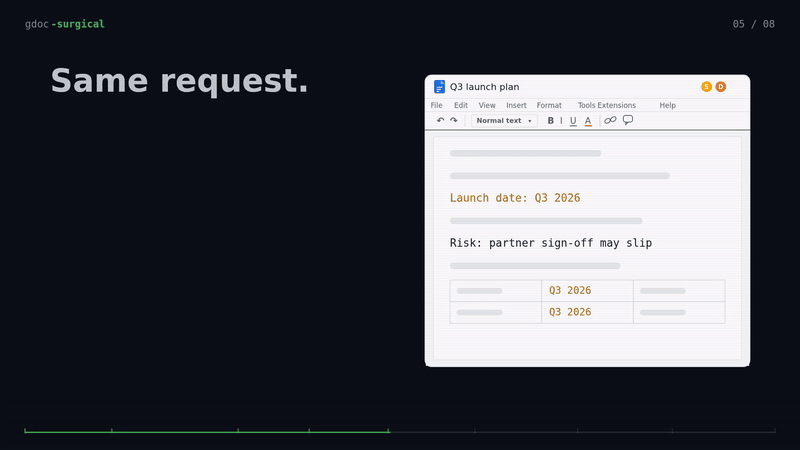Open the Help menu
The width and height of the screenshot is (800, 450).
(x=667, y=105)
